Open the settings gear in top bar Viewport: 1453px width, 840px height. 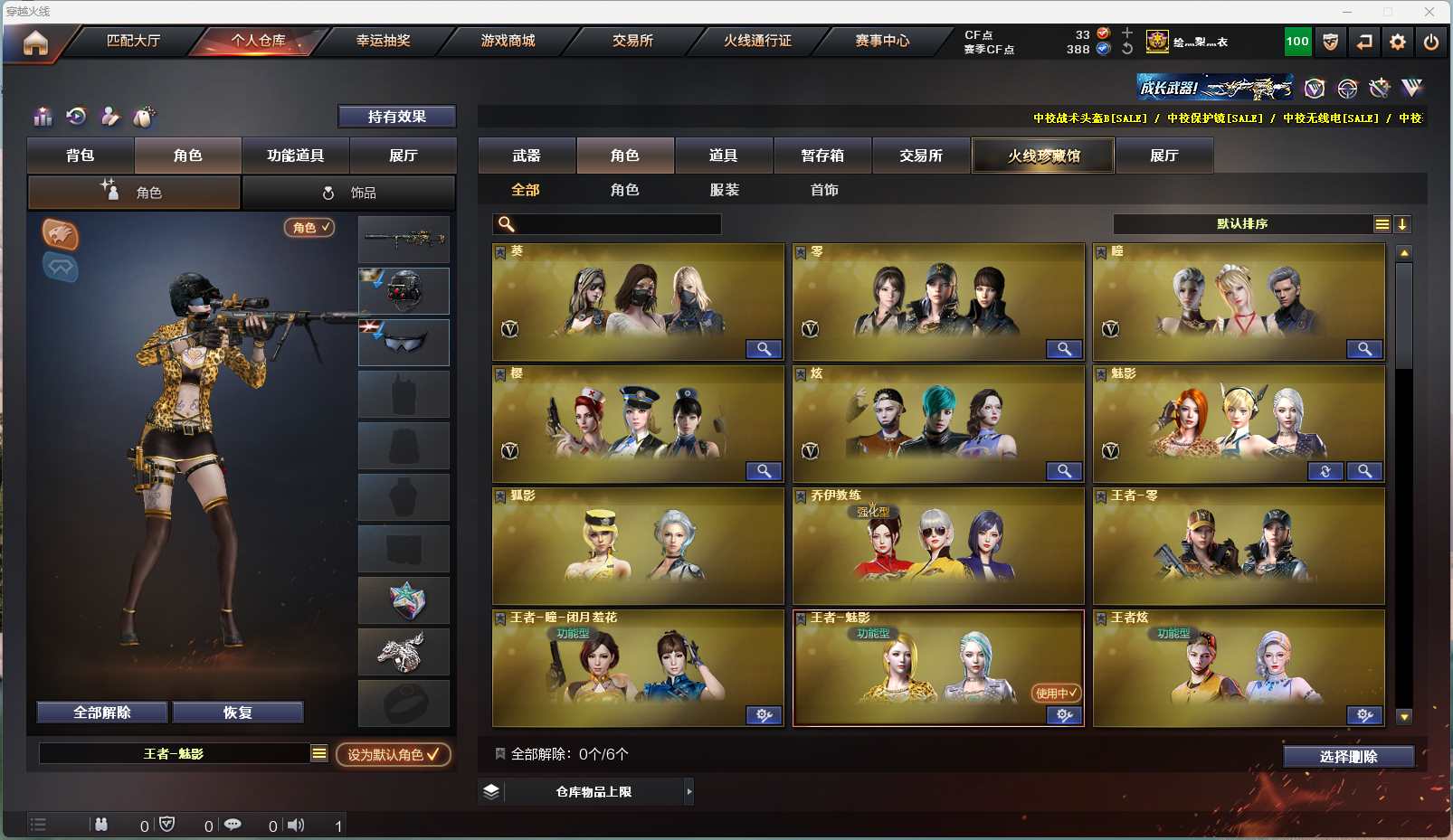click(x=1398, y=42)
